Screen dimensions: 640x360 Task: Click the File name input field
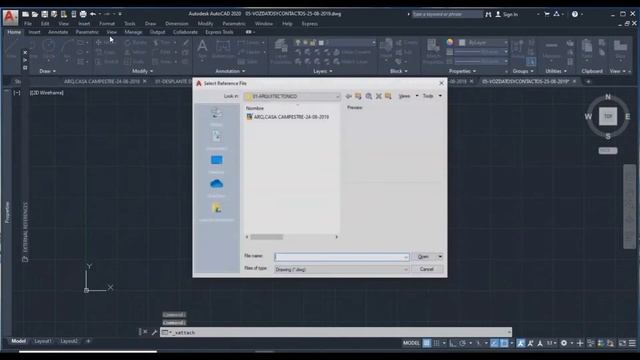click(342, 257)
